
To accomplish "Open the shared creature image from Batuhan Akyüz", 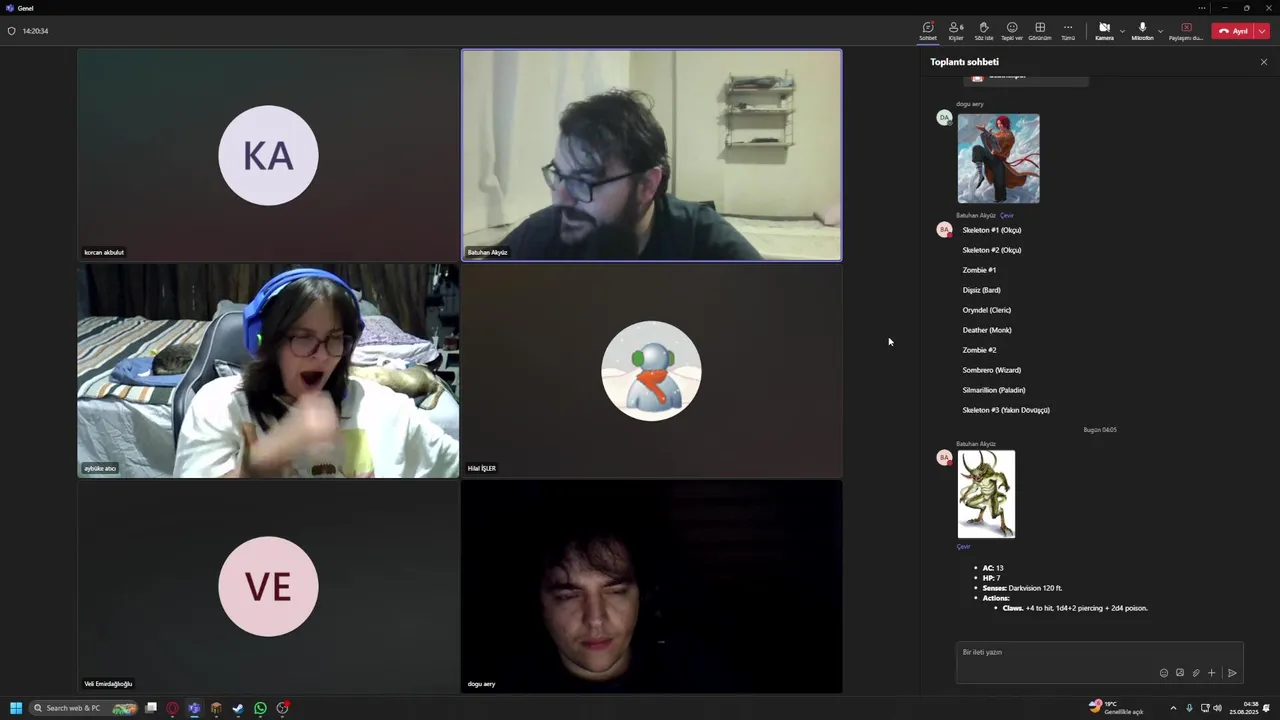I will click(x=986, y=494).
